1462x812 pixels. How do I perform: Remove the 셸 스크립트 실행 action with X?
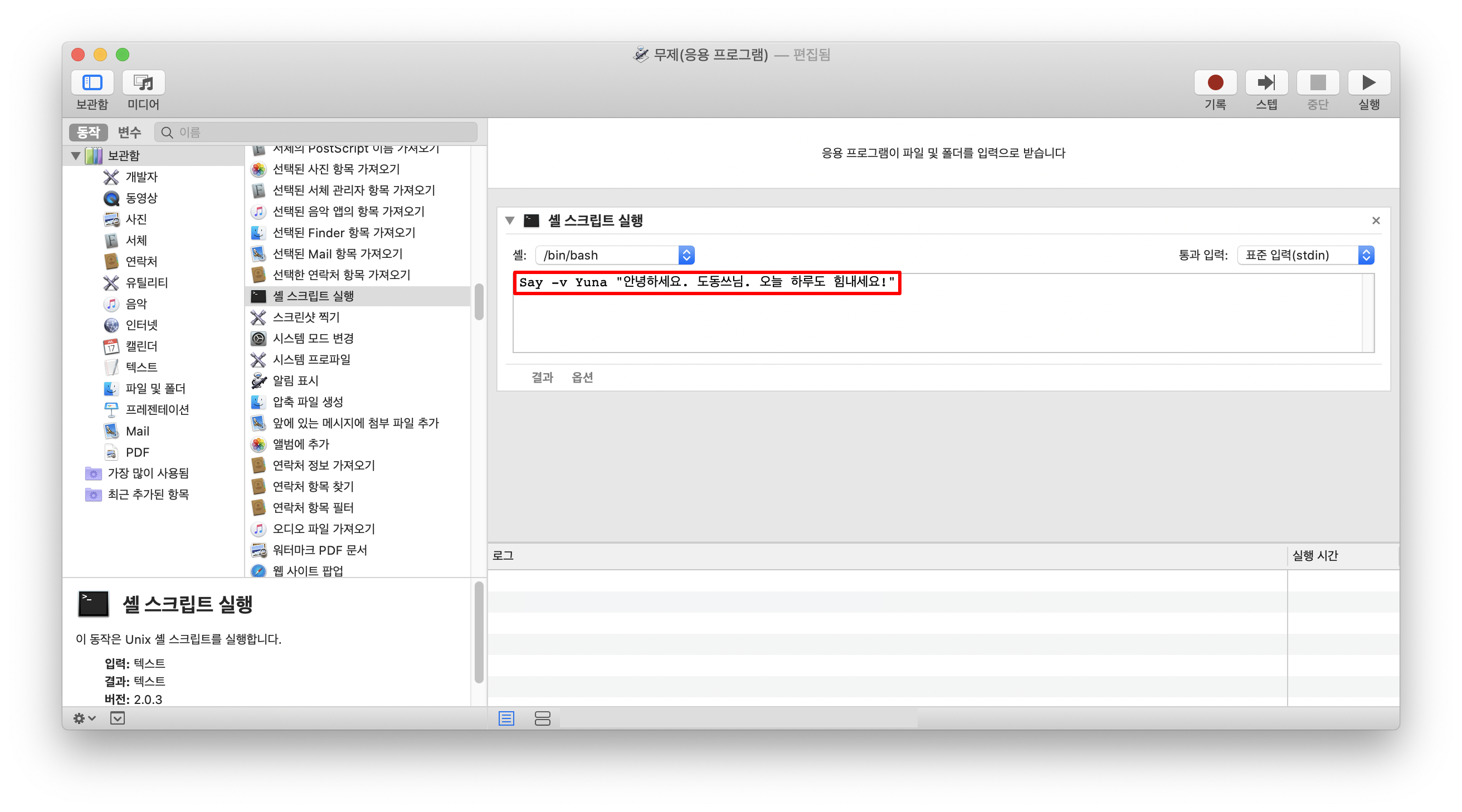point(1376,221)
